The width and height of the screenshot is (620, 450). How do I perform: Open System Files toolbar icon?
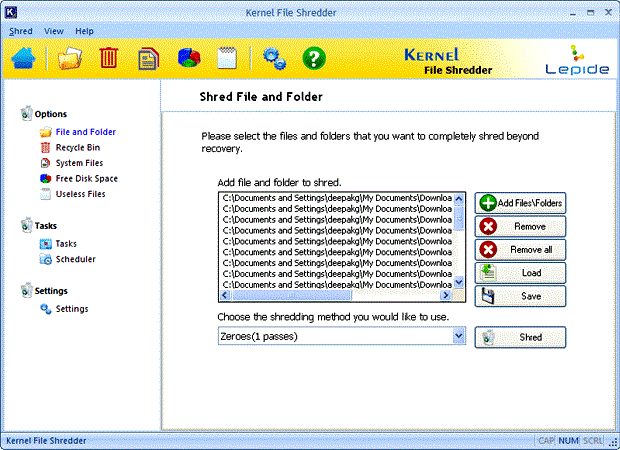tap(148, 59)
